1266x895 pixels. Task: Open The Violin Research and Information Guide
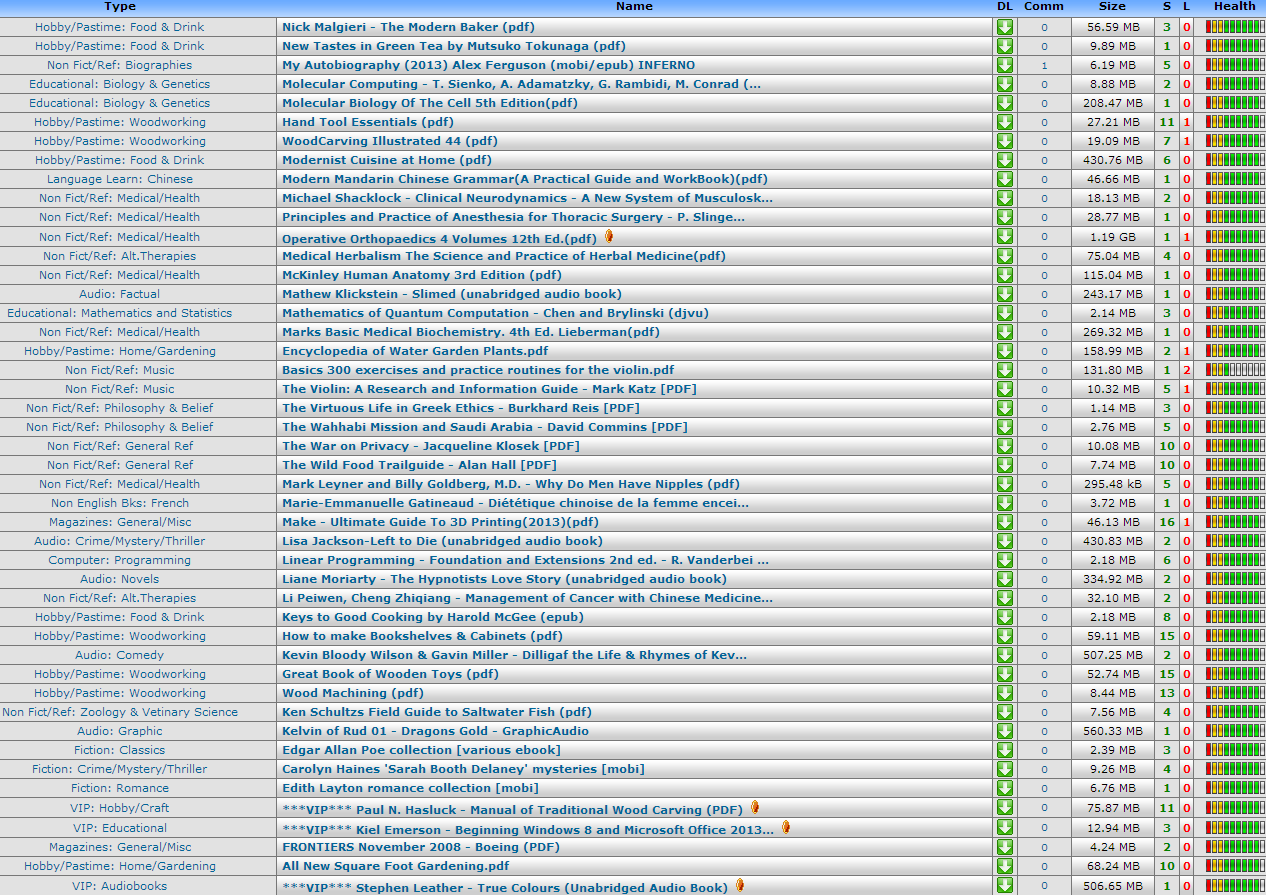pyautogui.click(x=489, y=389)
